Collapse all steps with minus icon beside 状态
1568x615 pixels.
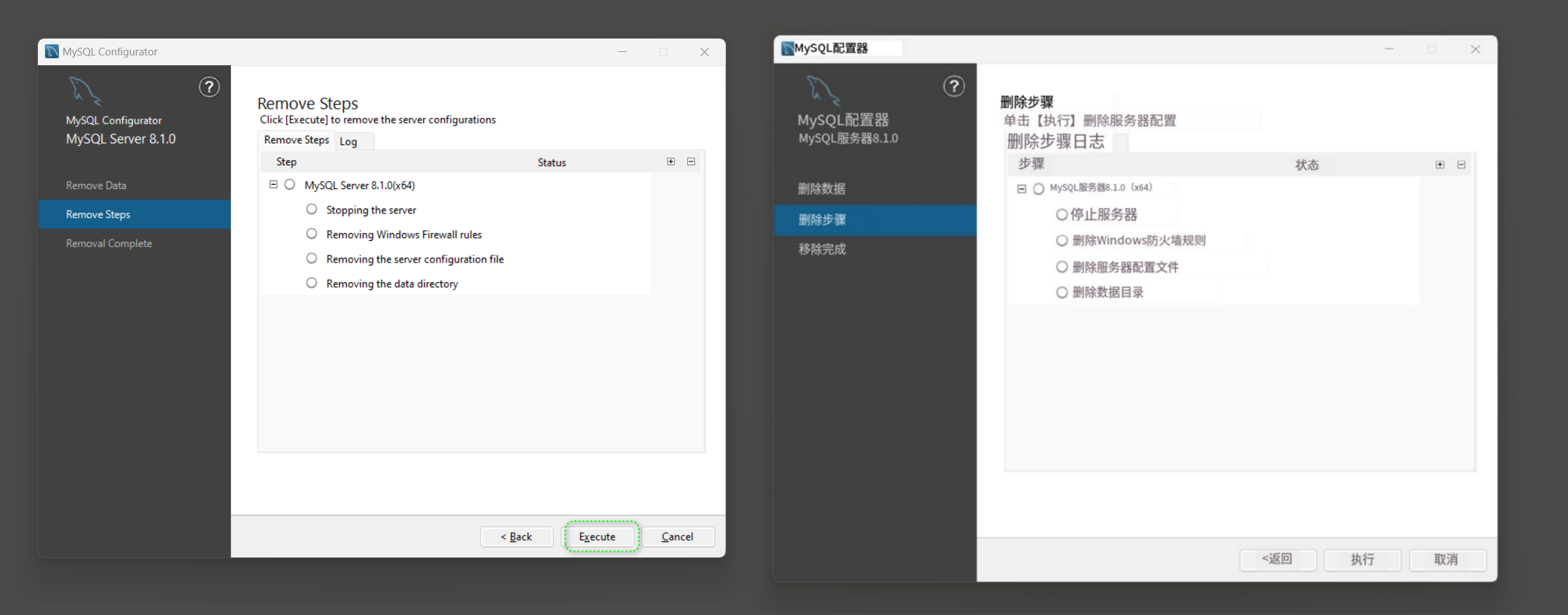click(x=1461, y=164)
